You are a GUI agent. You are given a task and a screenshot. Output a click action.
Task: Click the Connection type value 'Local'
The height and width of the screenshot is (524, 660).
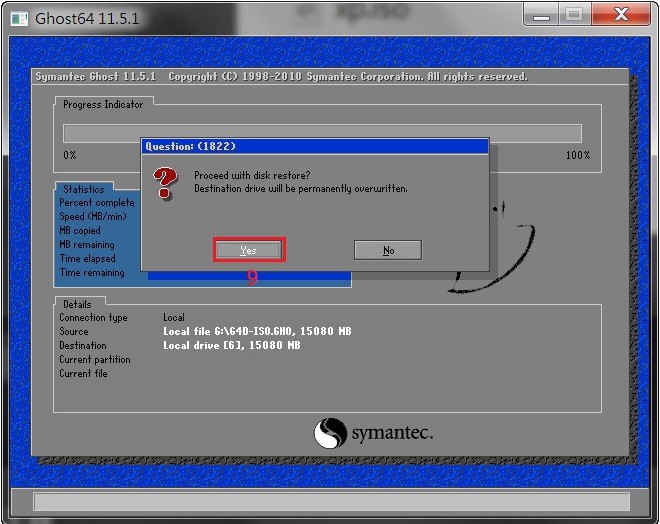point(174,317)
